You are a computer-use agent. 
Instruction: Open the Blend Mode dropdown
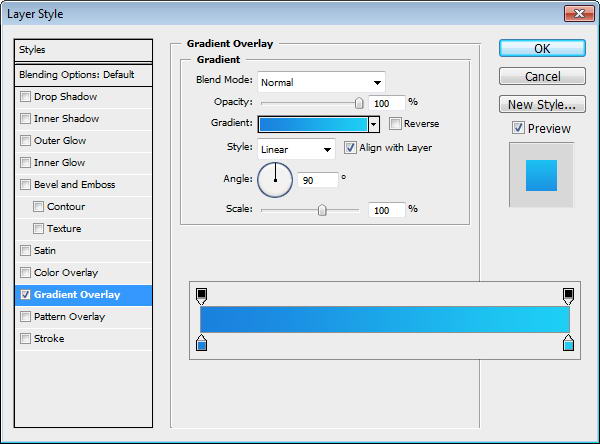(x=321, y=82)
